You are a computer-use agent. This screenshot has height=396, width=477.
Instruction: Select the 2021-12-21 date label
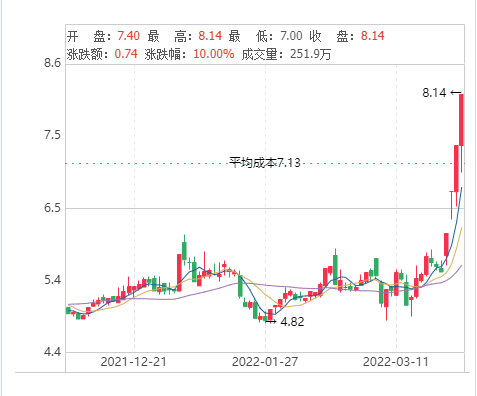(x=134, y=362)
